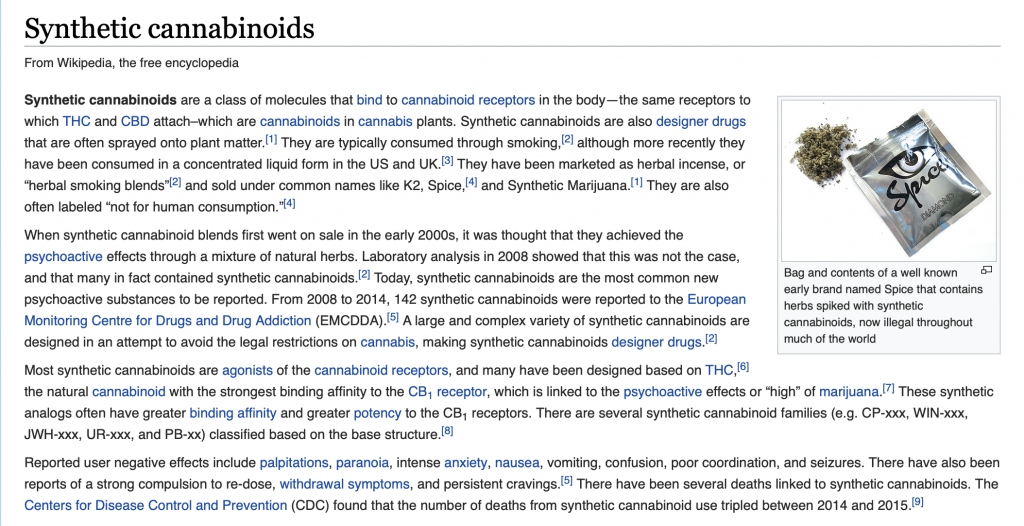Open the 'binding affinity' link

tap(233, 414)
